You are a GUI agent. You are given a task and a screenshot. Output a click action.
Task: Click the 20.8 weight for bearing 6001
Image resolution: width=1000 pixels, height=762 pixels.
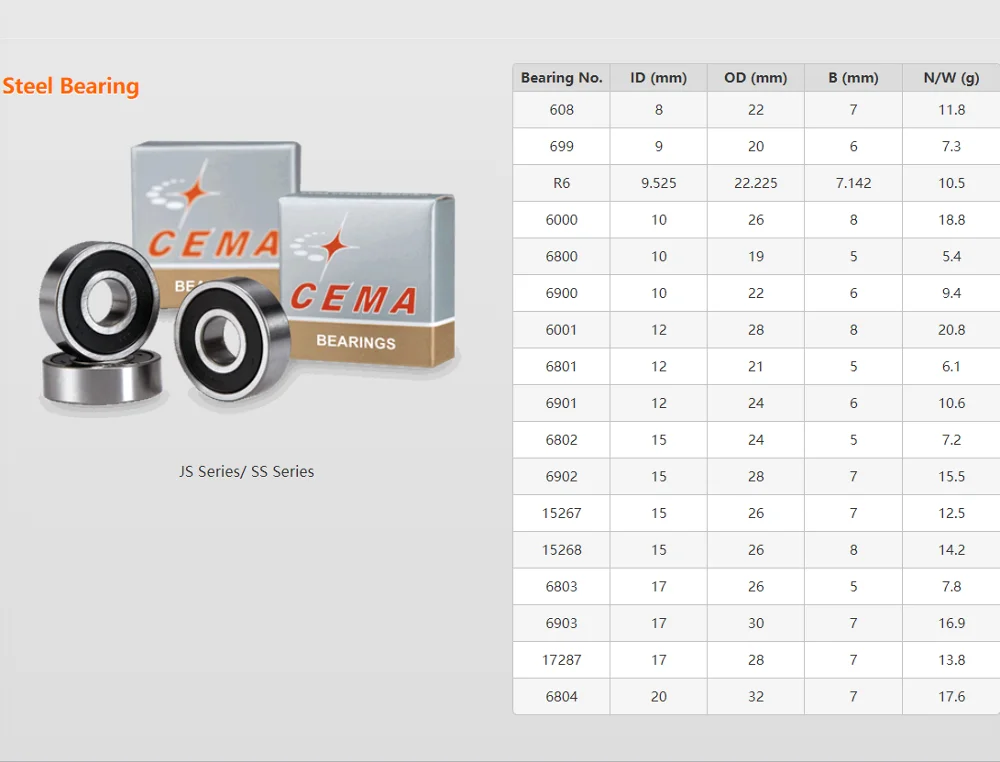951,330
